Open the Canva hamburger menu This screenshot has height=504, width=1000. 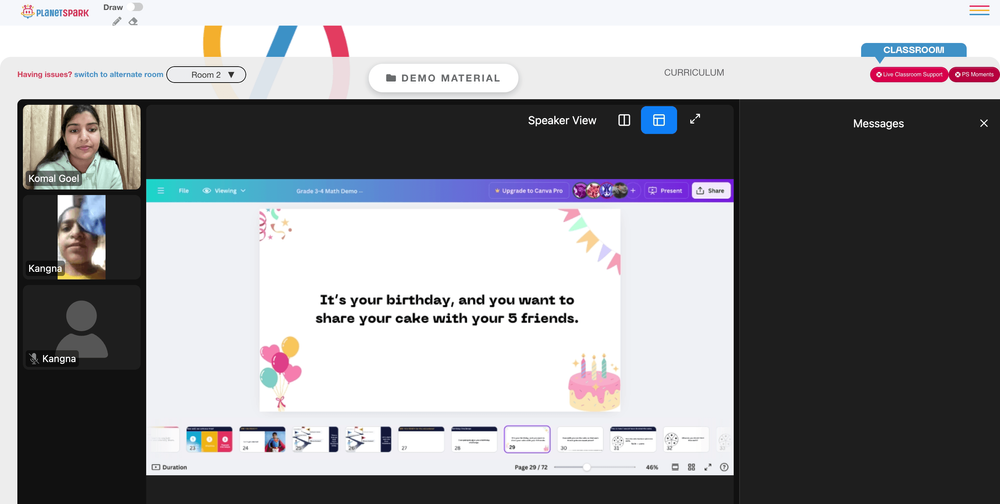click(161, 191)
